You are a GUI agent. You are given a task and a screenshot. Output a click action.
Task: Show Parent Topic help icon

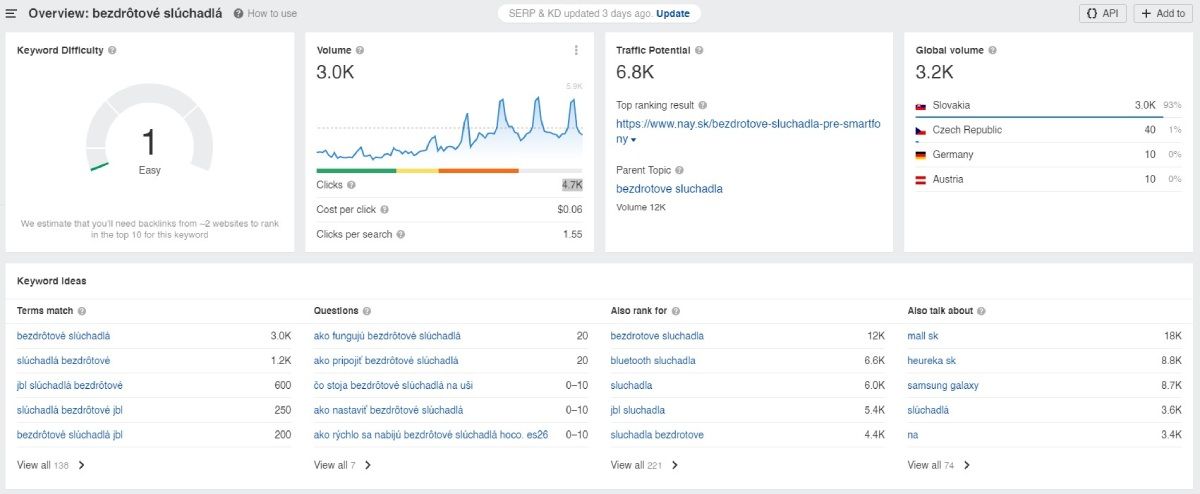click(x=679, y=170)
